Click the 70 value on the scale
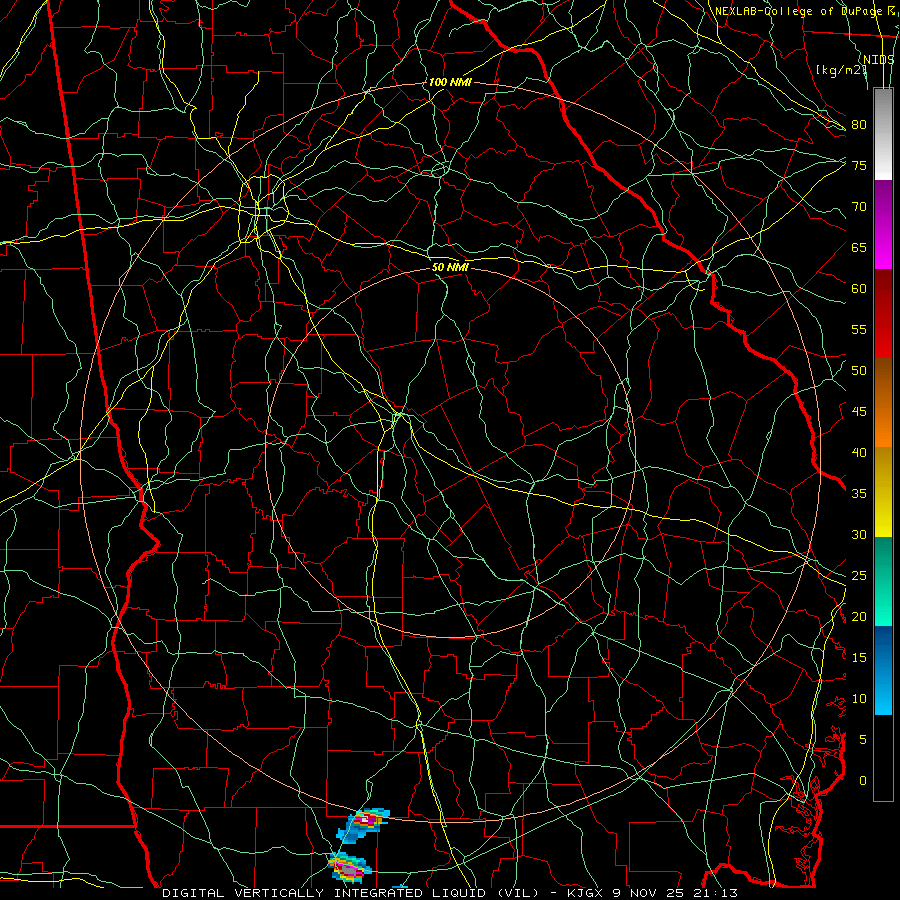 (859, 207)
